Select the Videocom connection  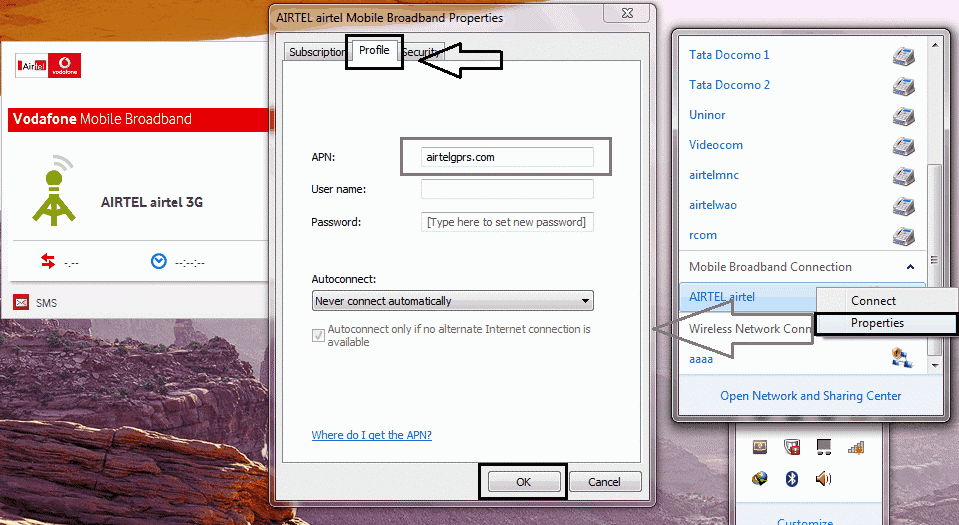click(716, 145)
